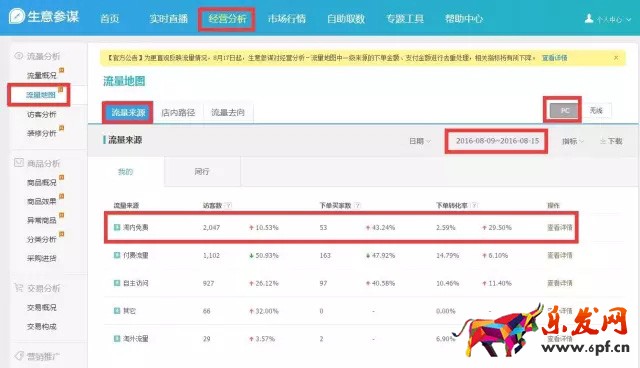The image size is (640, 368).
Task: Click the 商品分析 section icon
Action: click(19, 163)
